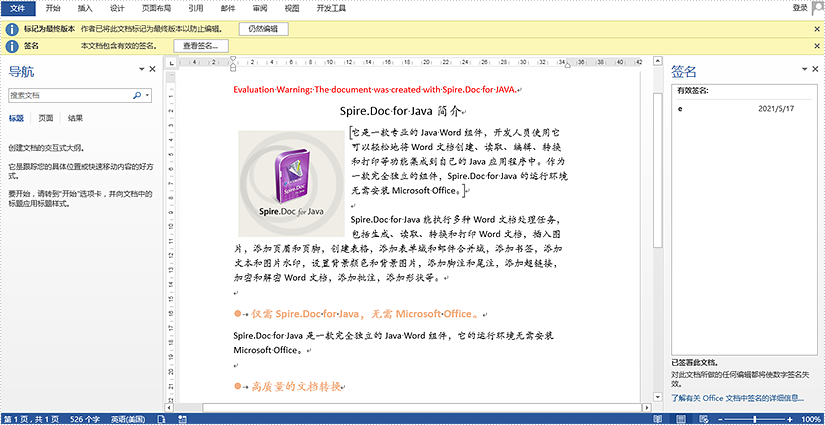Click the 2021/5/17 signature date
Image resolution: width=825 pixels, height=425 pixels.
coord(776,108)
